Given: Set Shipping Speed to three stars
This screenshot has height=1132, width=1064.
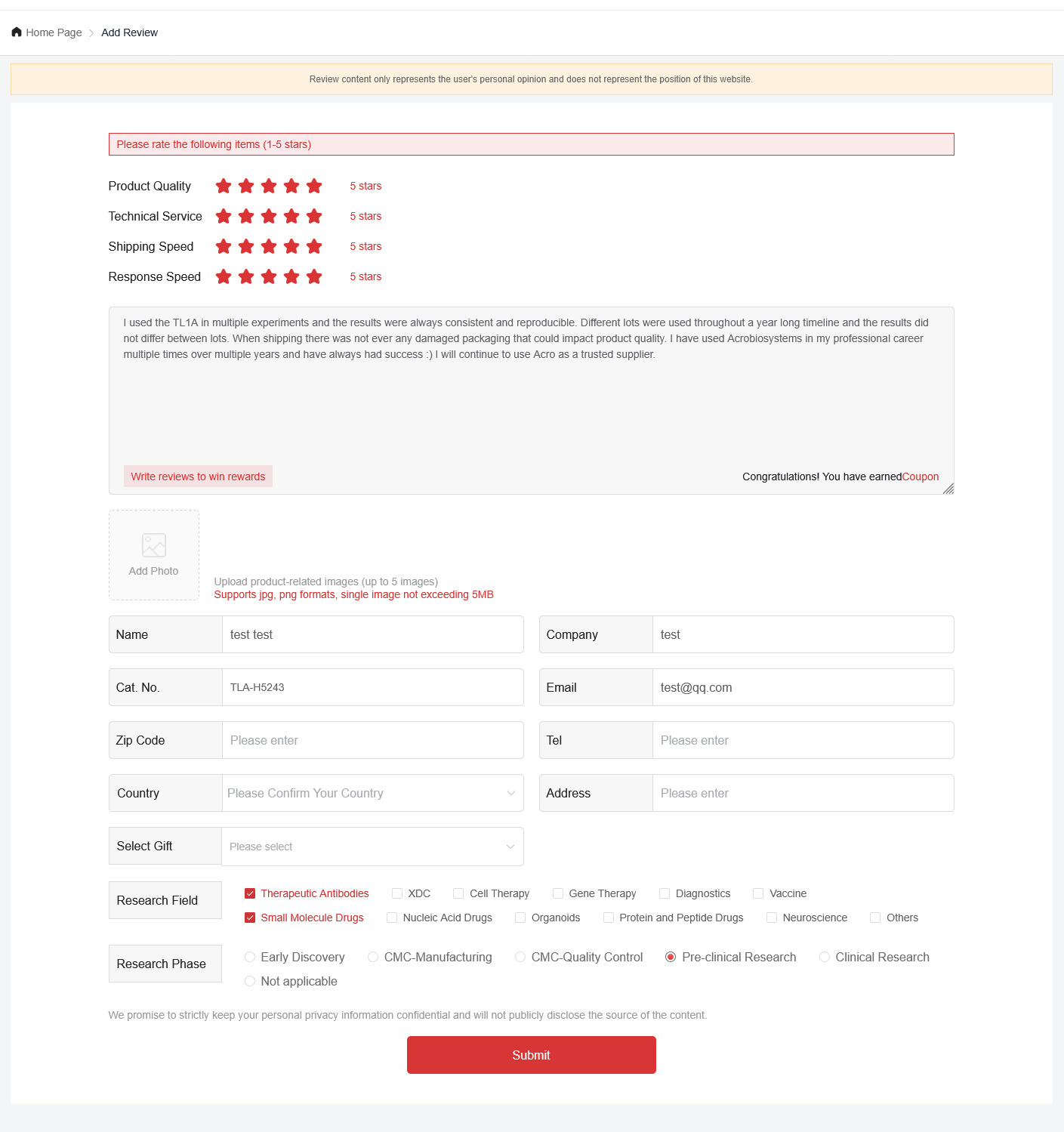Looking at the screenshot, I should 269,246.
